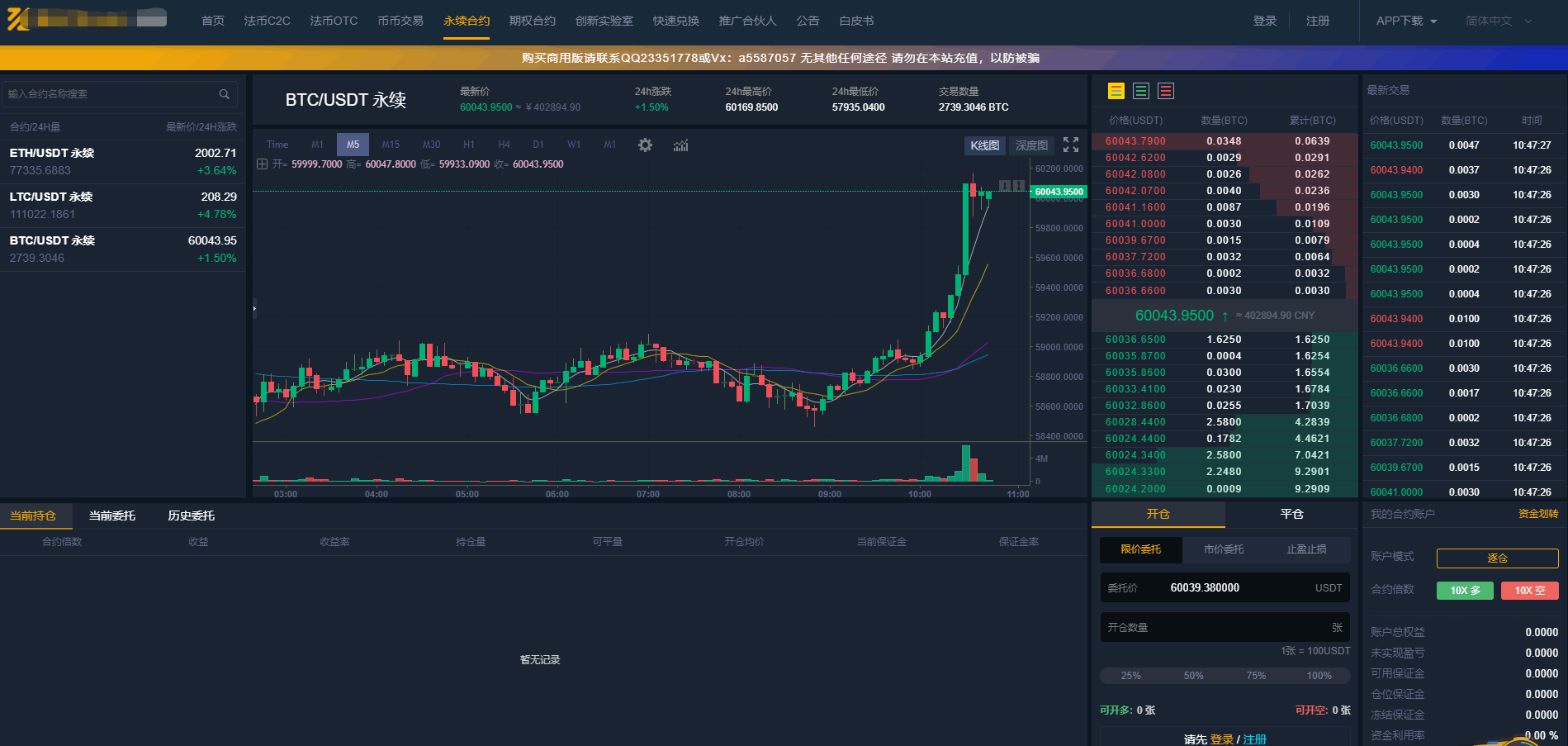
Task: Show buy-orders-only order book icon
Action: [x=1141, y=92]
